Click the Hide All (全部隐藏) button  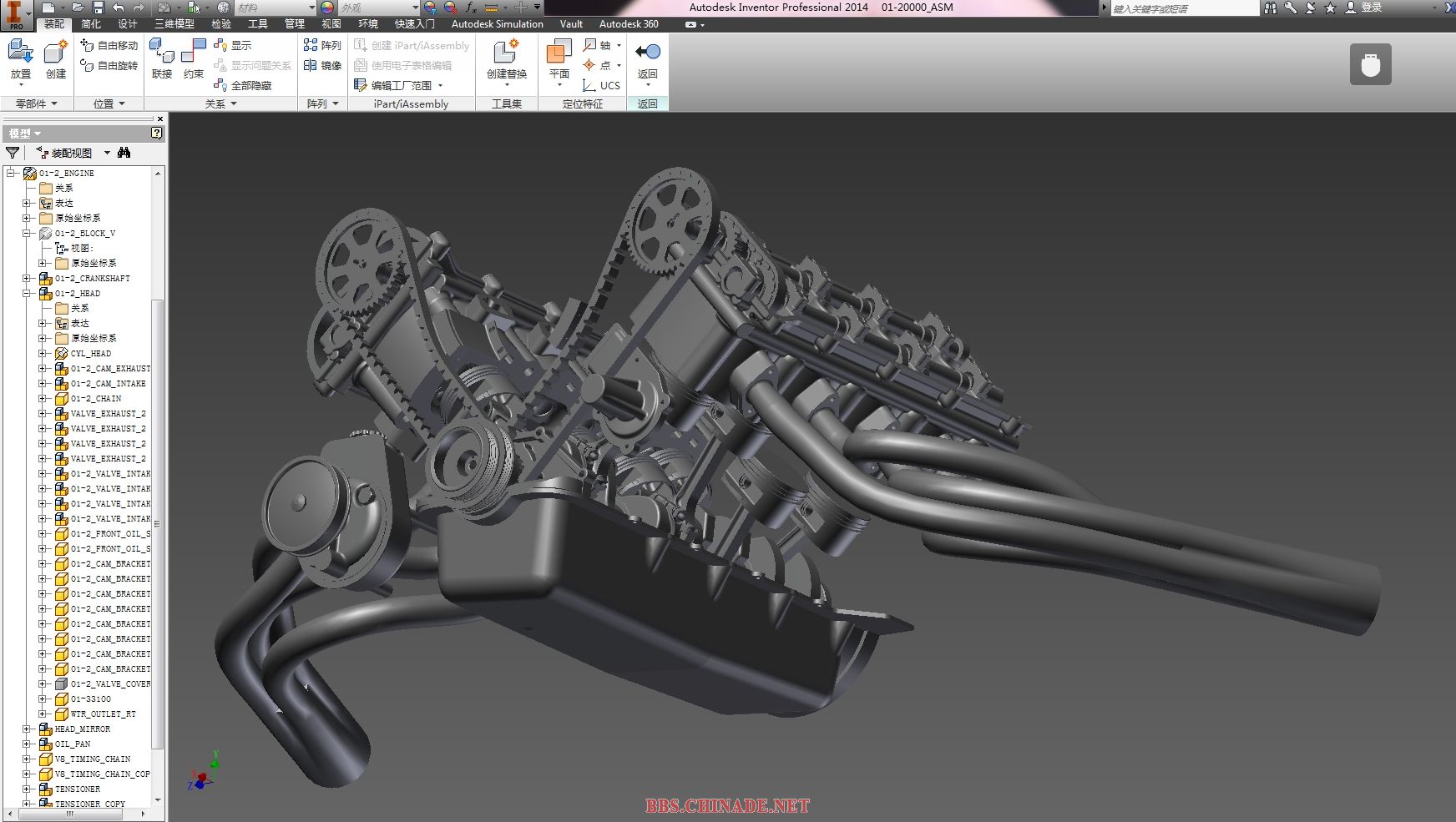243,85
